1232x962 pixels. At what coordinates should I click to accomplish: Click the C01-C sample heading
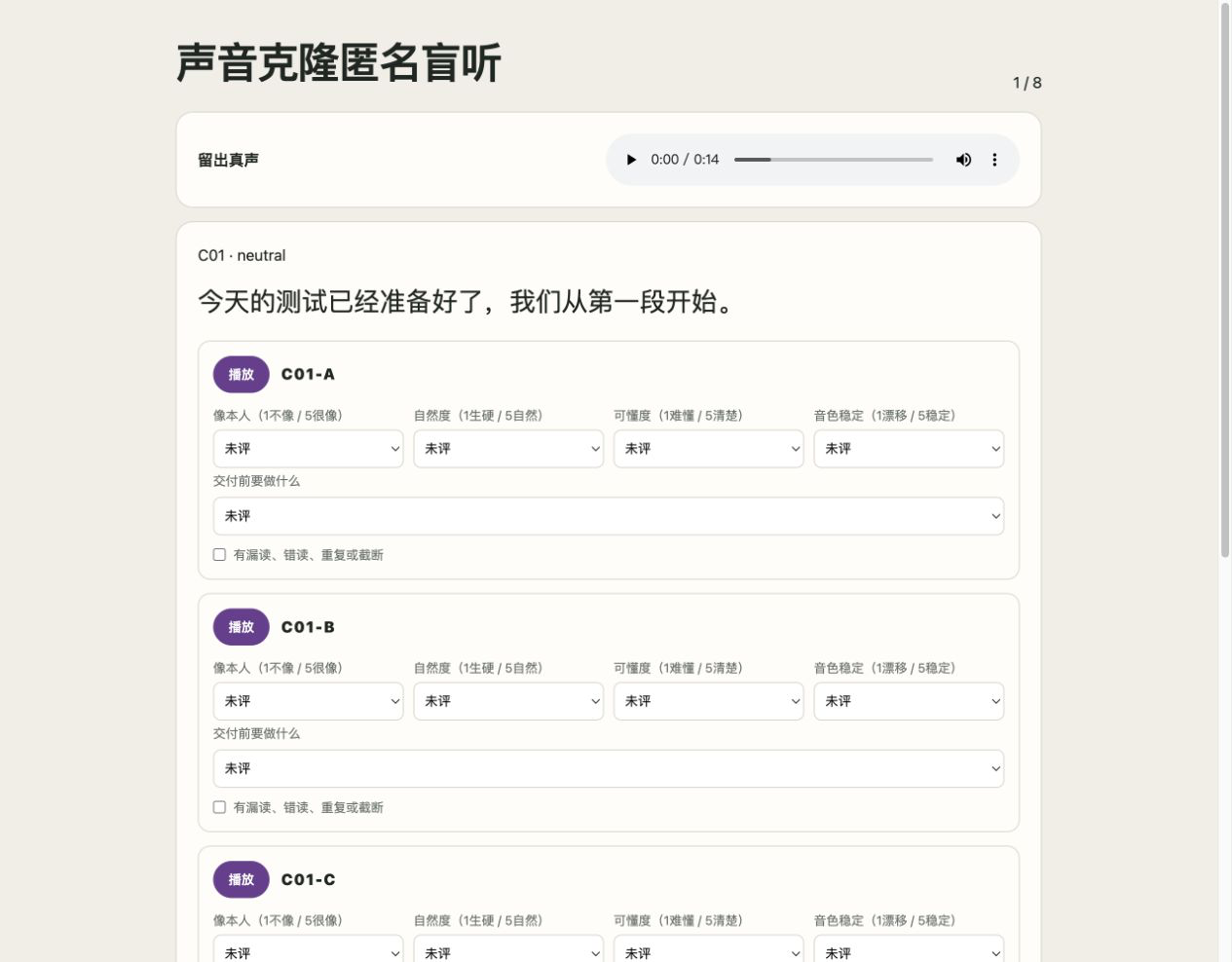[308, 879]
